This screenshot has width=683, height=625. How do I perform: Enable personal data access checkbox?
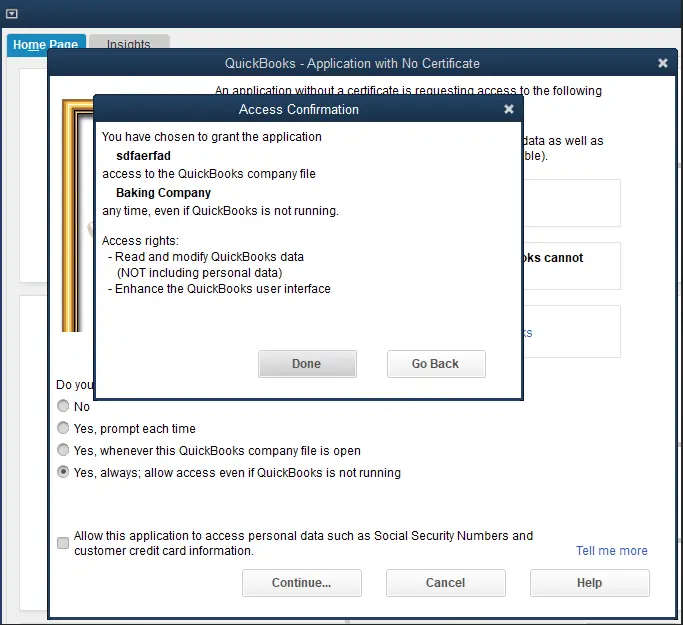[63, 543]
